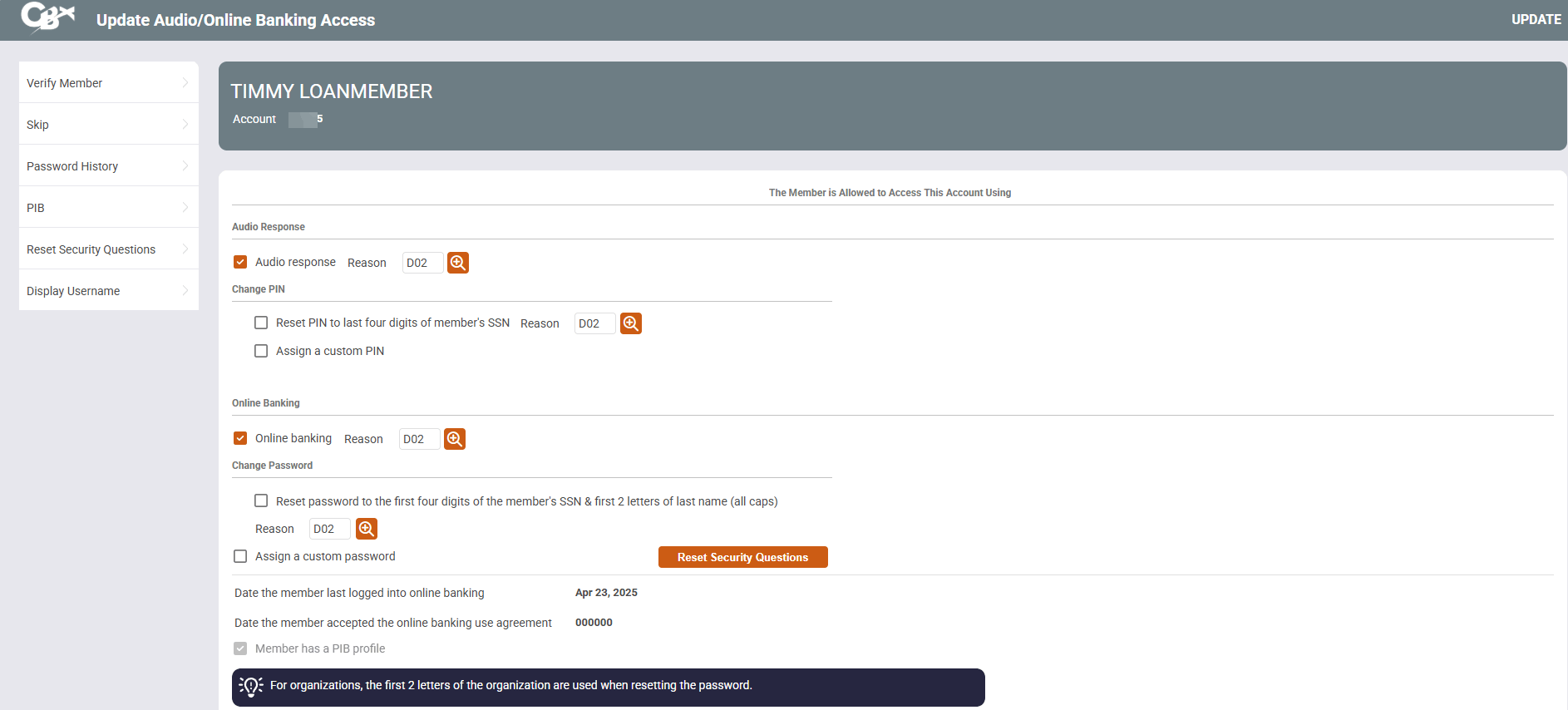Open Reset password reason lookup magnifier
Image resolution: width=1568 pixels, height=710 pixels.
click(x=367, y=529)
